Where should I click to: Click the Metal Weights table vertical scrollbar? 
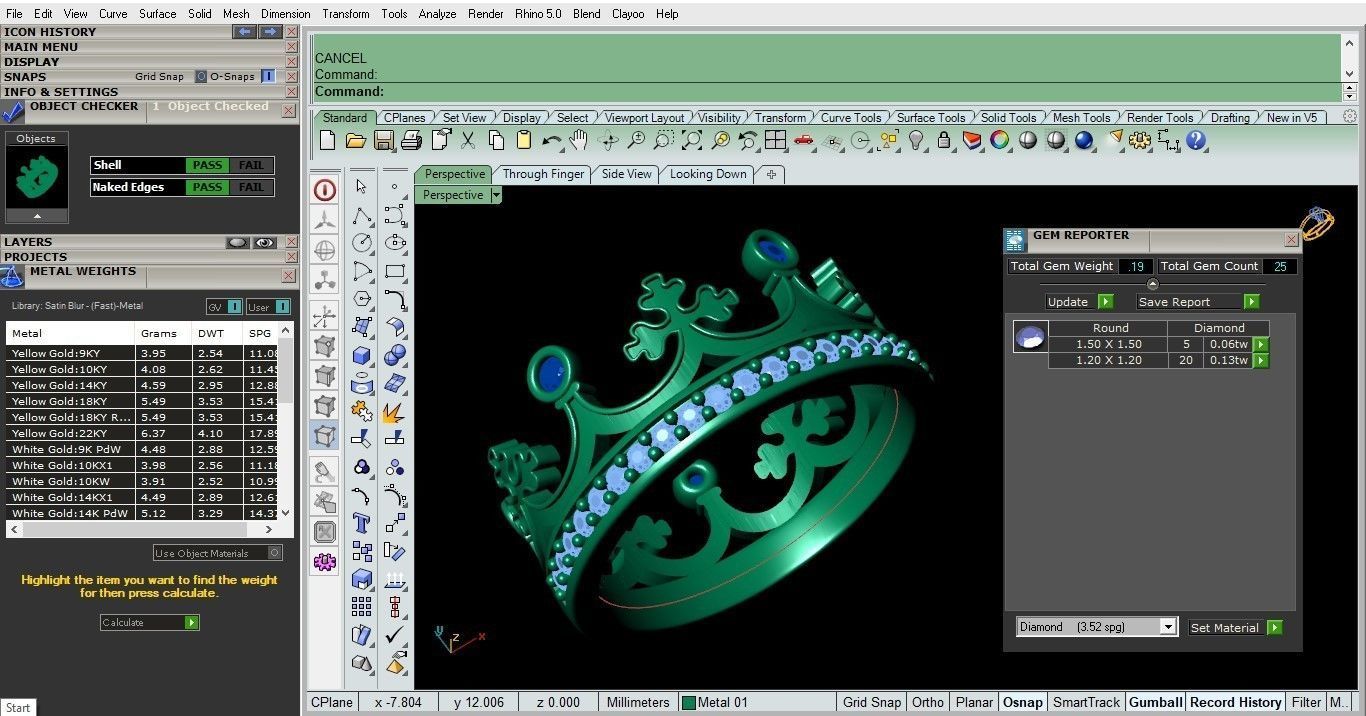[287, 420]
